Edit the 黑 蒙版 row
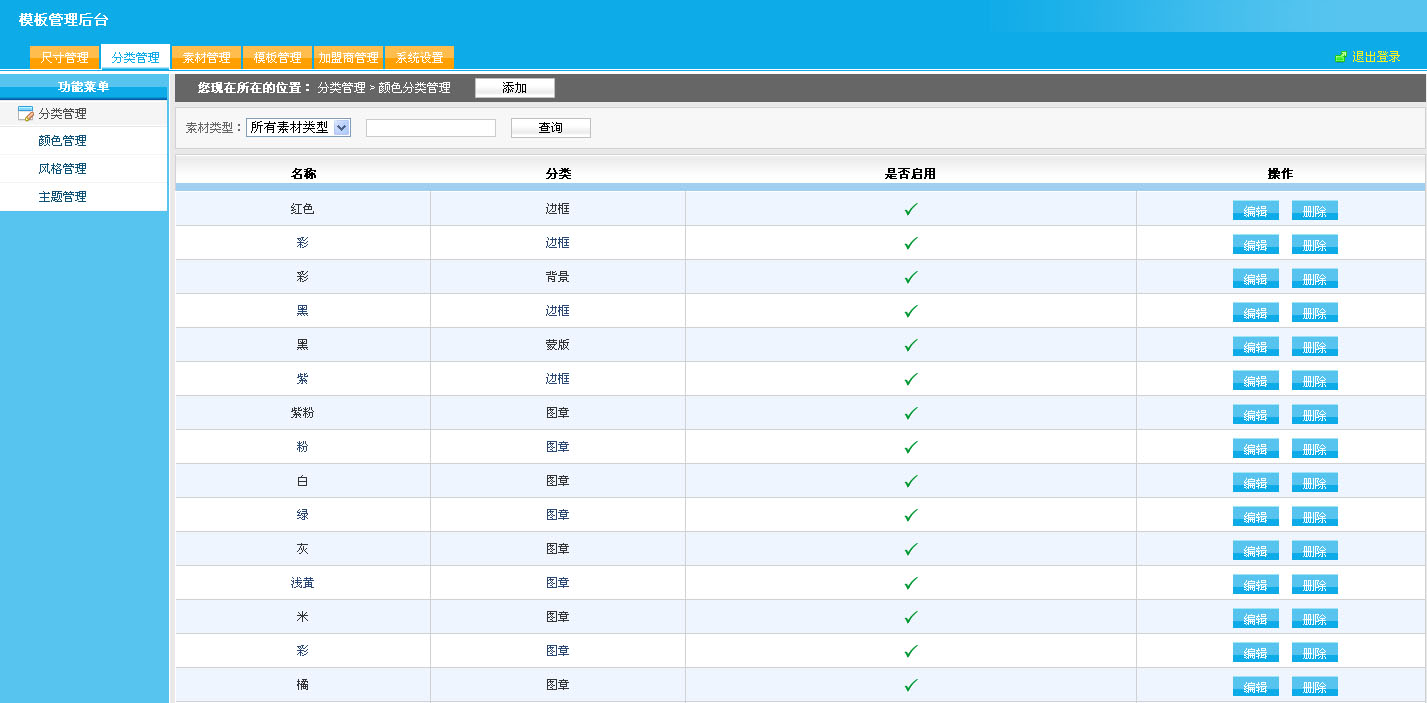The image size is (1427, 703). [x=1256, y=347]
